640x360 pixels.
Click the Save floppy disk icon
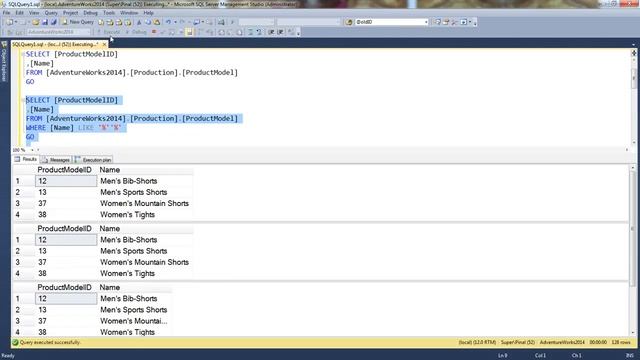pyautogui.click(x=44, y=22)
